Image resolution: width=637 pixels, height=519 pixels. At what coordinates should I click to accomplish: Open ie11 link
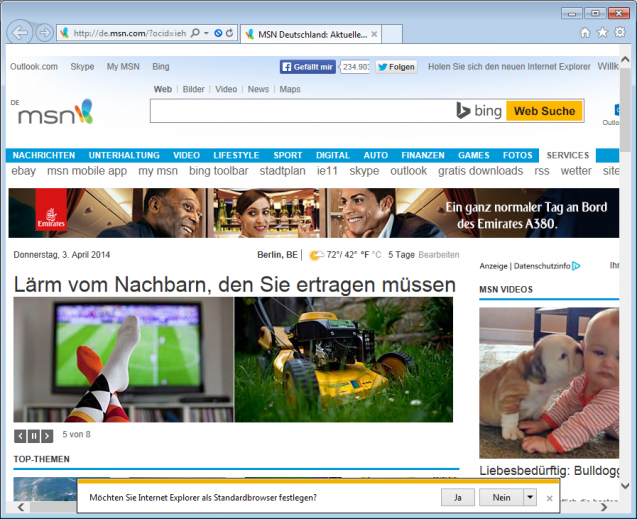(x=327, y=171)
